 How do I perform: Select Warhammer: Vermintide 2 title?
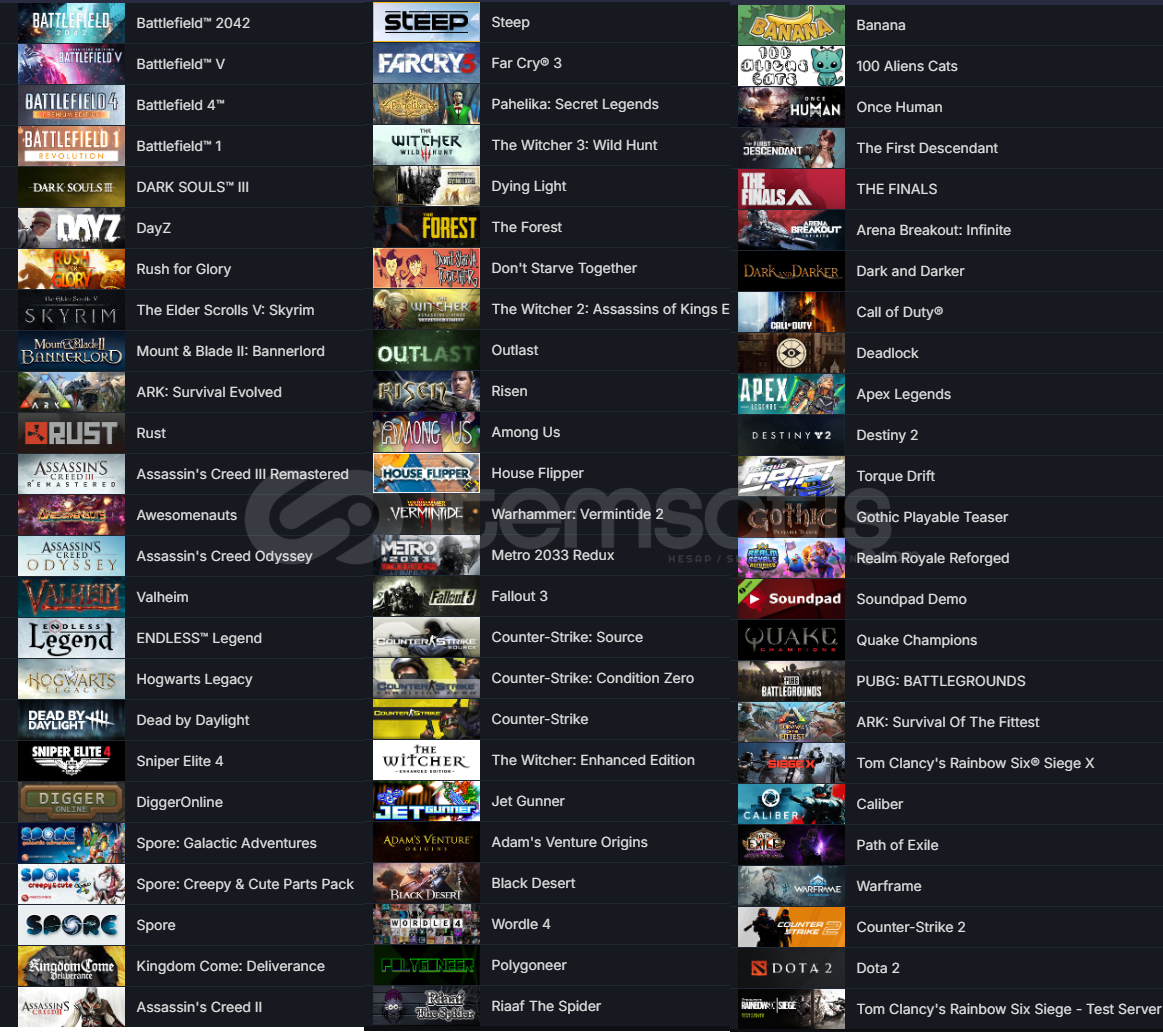click(x=577, y=514)
